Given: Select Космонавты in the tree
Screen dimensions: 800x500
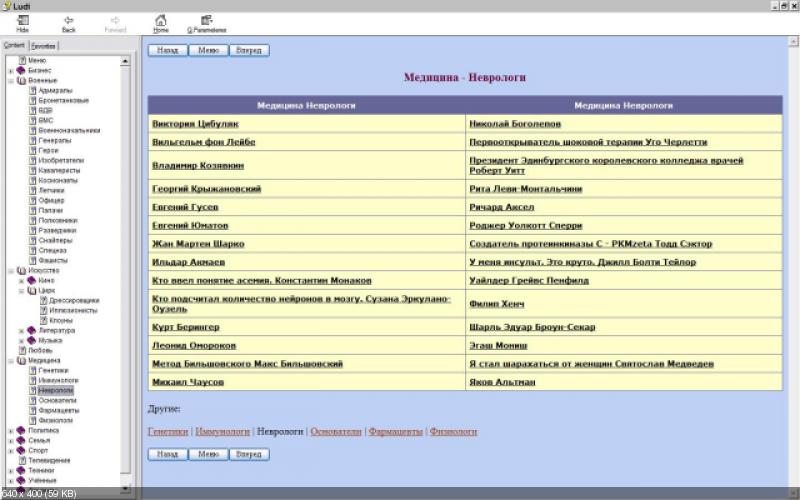Looking at the screenshot, I should 57,180.
